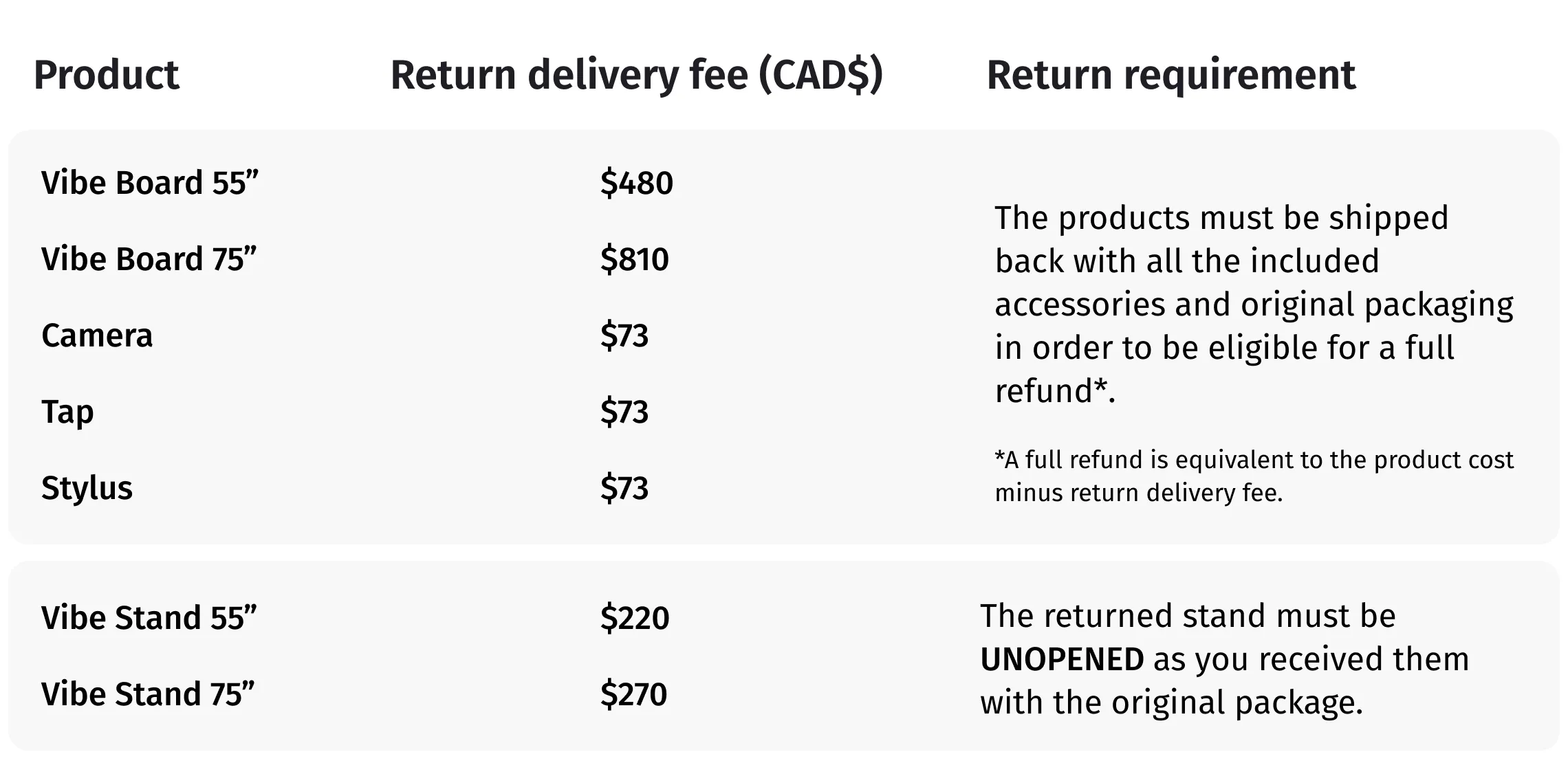The height and width of the screenshot is (763, 1568).
Task: Click the bold UNOPENED word
Action: (x=1062, y=659)
